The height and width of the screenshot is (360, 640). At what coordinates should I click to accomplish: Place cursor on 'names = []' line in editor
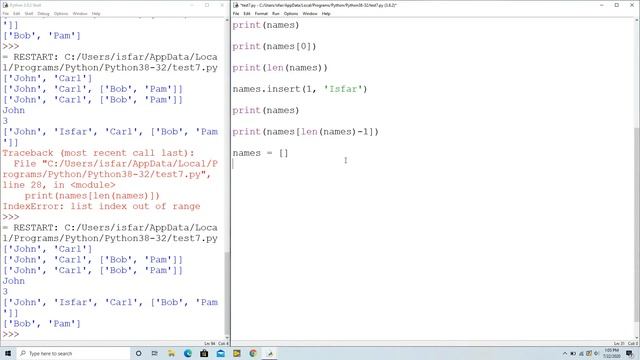pos(260,153)
